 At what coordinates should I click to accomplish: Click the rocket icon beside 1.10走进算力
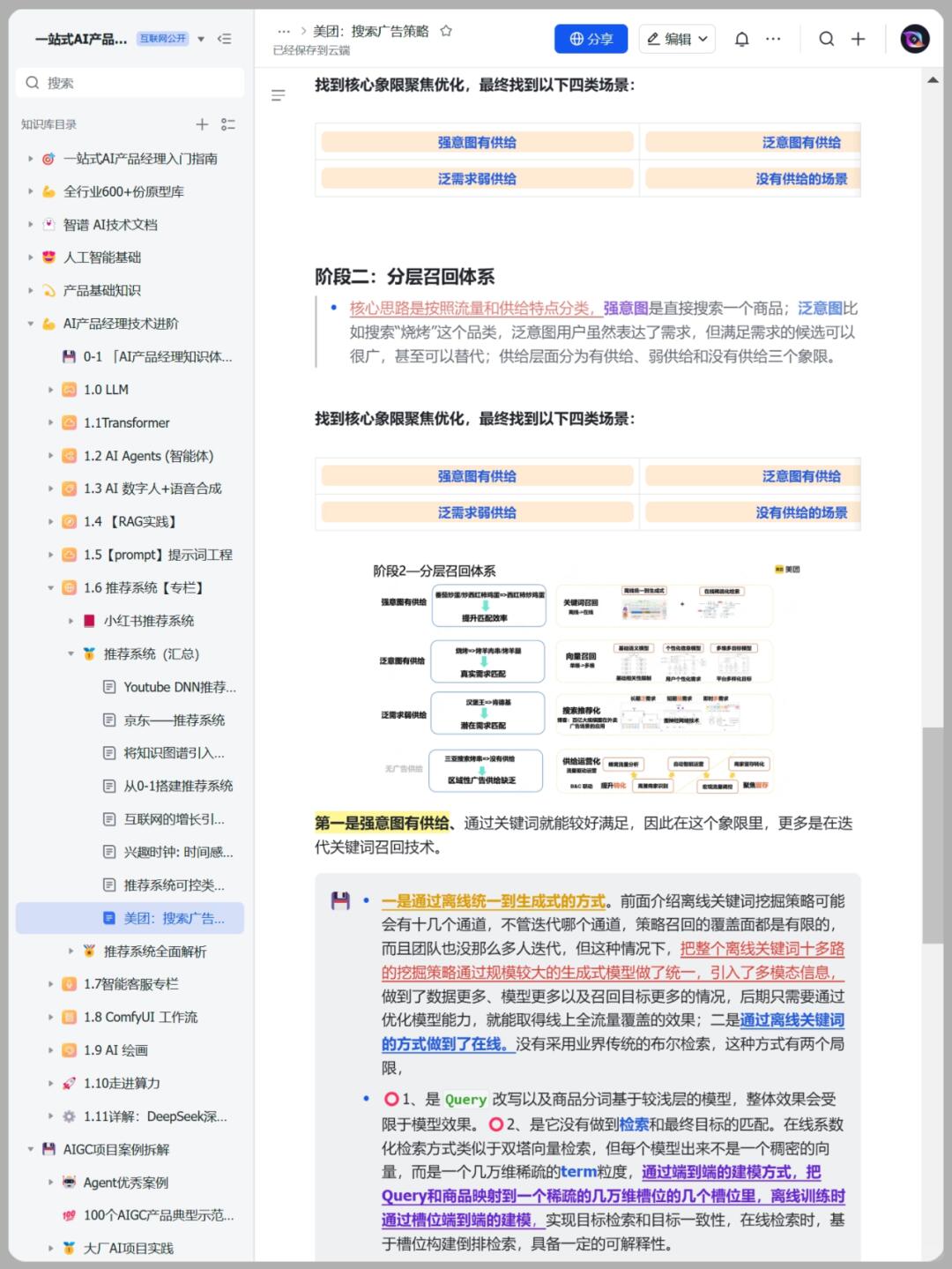[x=69, y=1083]
